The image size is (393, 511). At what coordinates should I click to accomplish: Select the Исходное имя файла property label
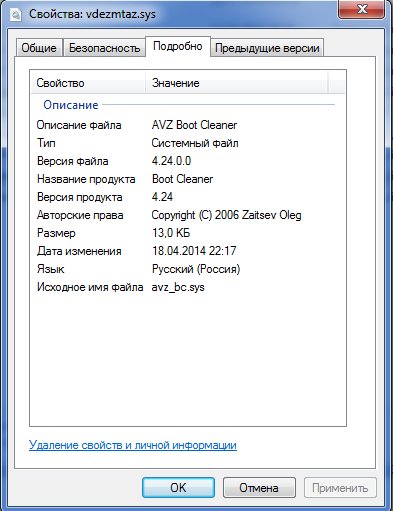(90, 287)
